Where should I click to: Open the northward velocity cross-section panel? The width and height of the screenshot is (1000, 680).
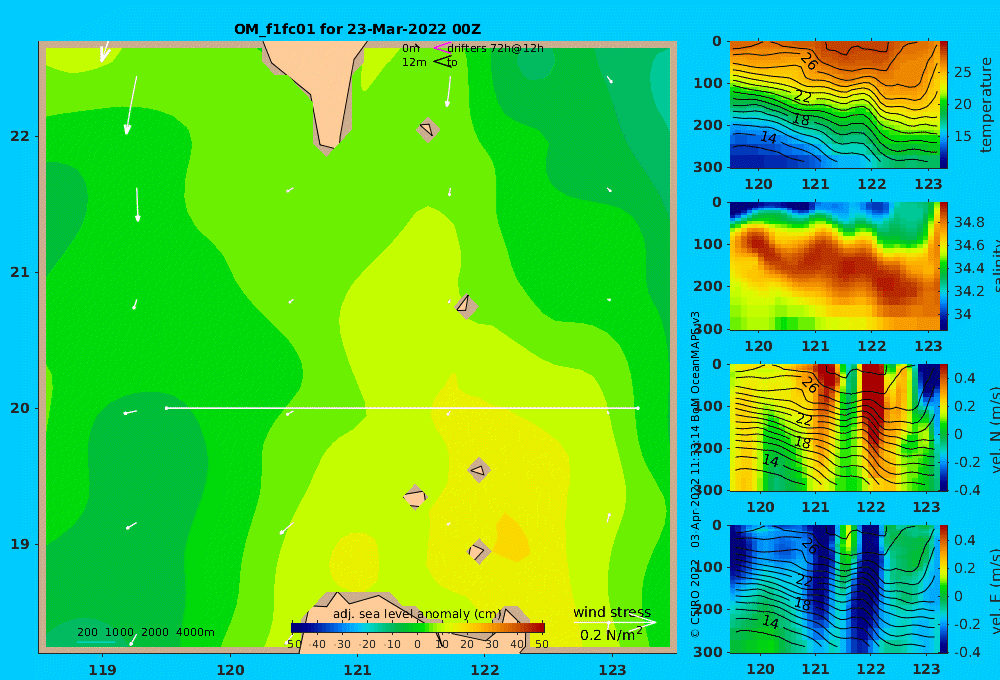click(x=834, y=427)
